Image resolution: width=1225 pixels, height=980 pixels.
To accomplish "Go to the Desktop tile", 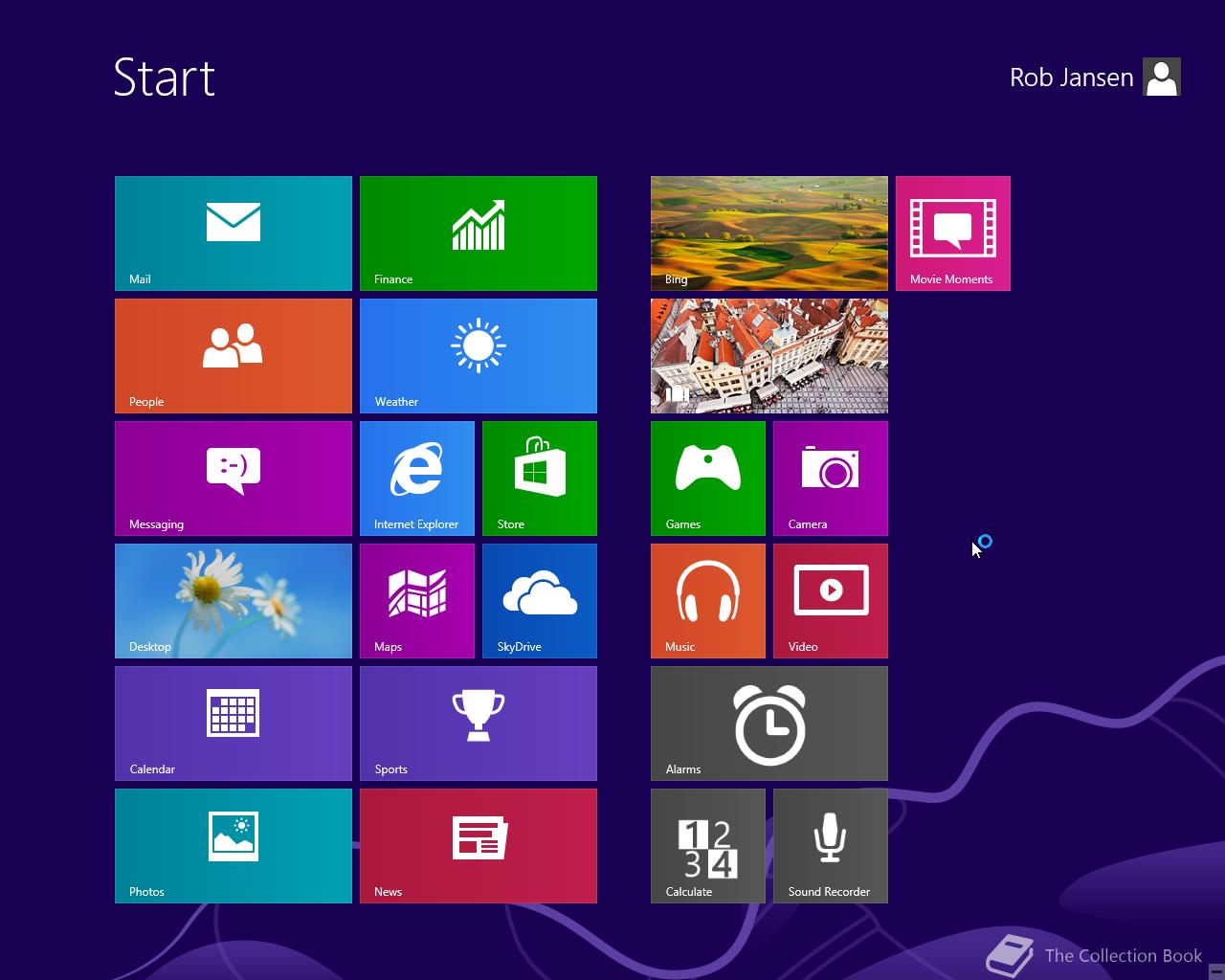I will (x=234, y=601).
